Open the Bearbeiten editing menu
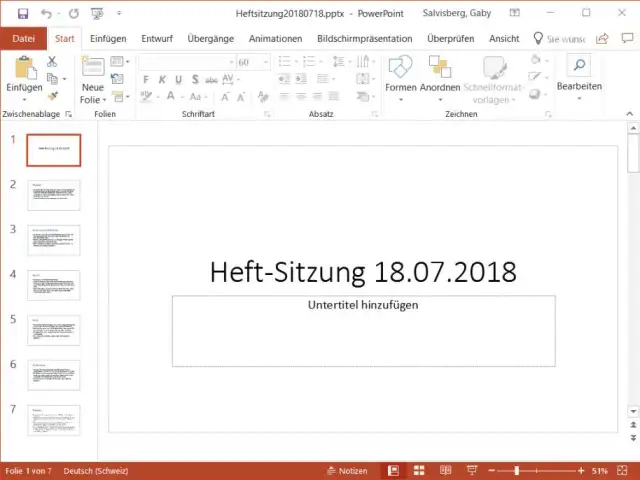 click(x=579, y=78)
